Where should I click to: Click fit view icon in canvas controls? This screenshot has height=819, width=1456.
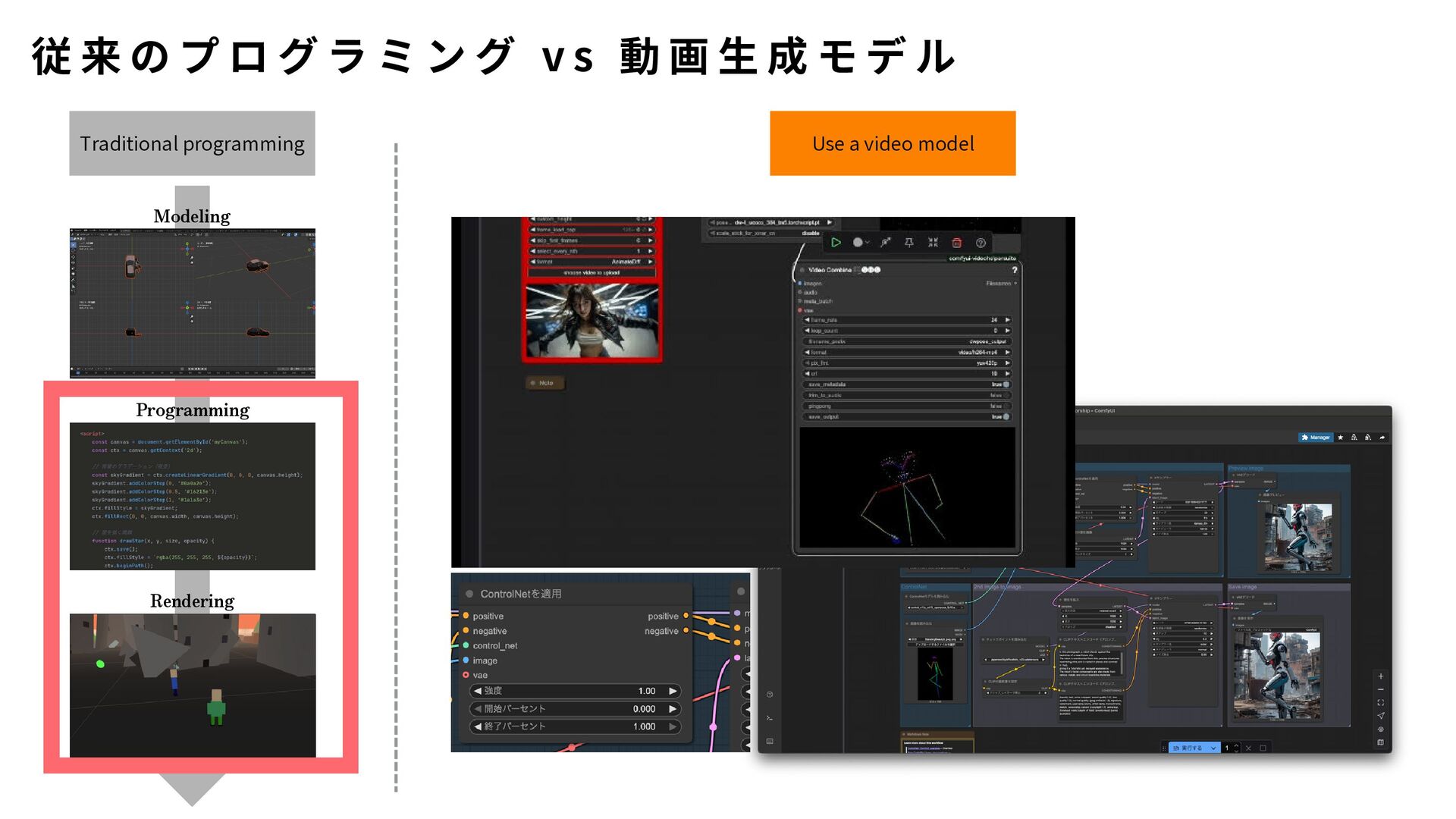(x=1380, y=702)
